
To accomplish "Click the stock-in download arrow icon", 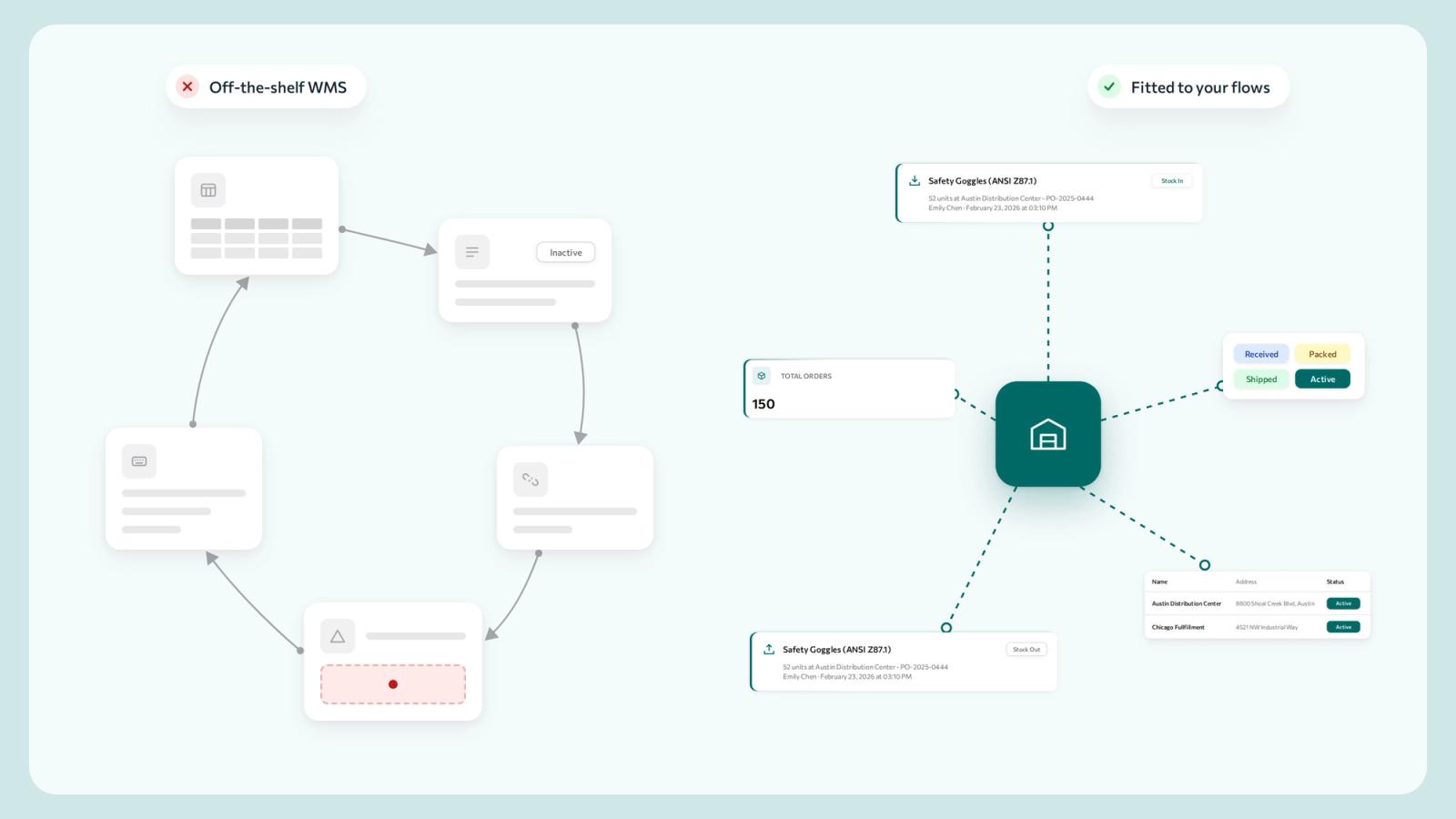I will (915, 180).
